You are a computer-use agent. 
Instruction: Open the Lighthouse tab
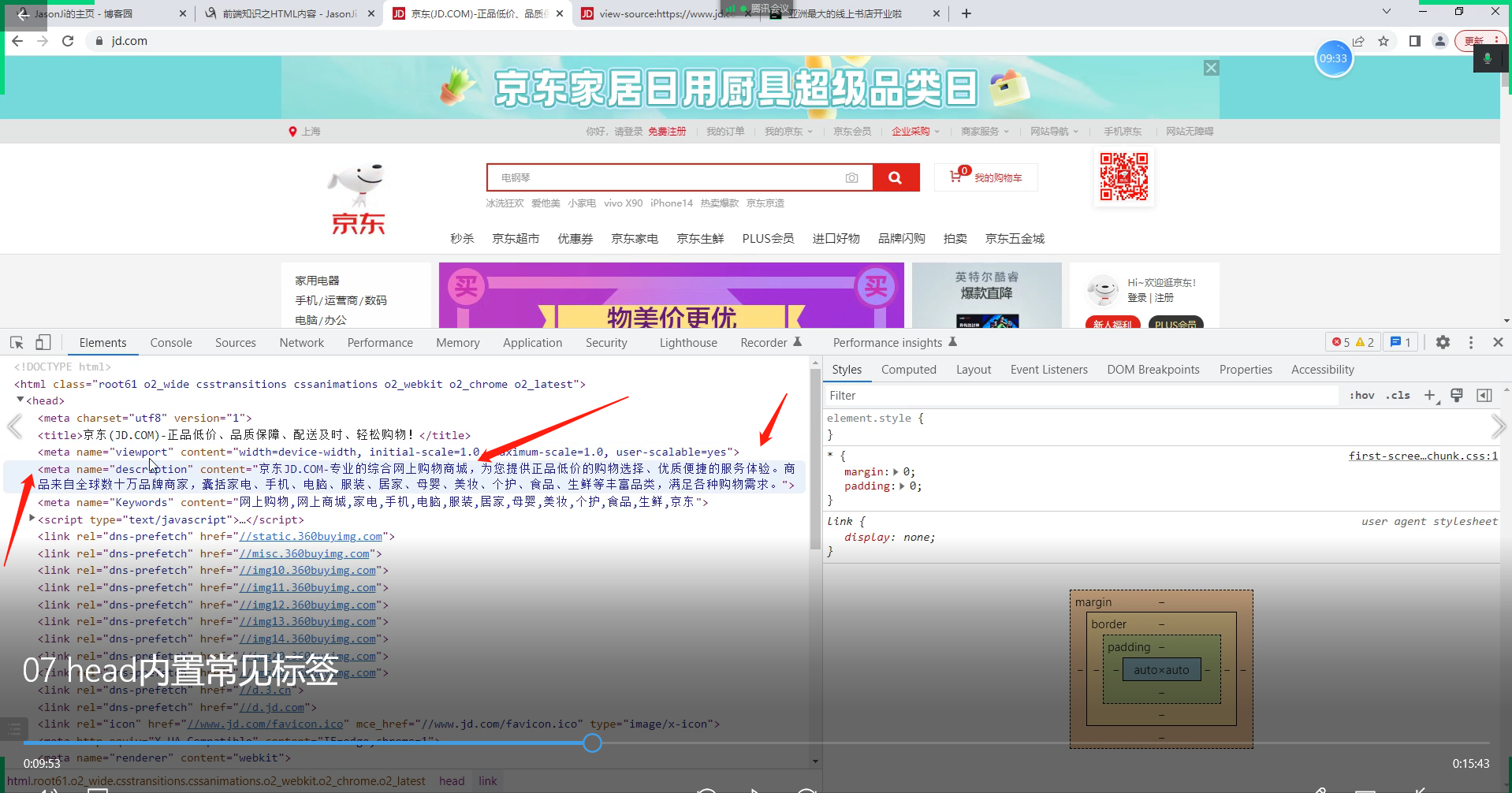688,343
